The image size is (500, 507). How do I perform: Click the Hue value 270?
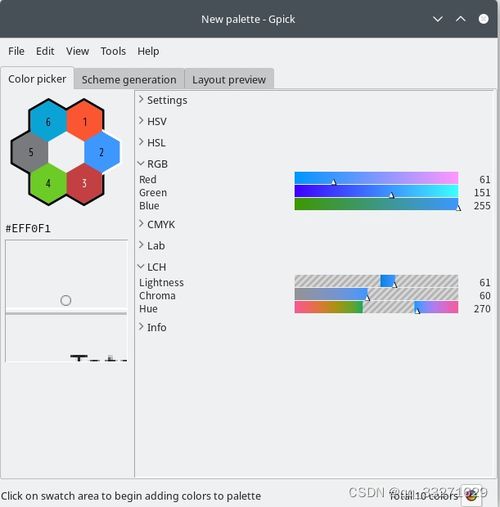click(x=482, y=309)
